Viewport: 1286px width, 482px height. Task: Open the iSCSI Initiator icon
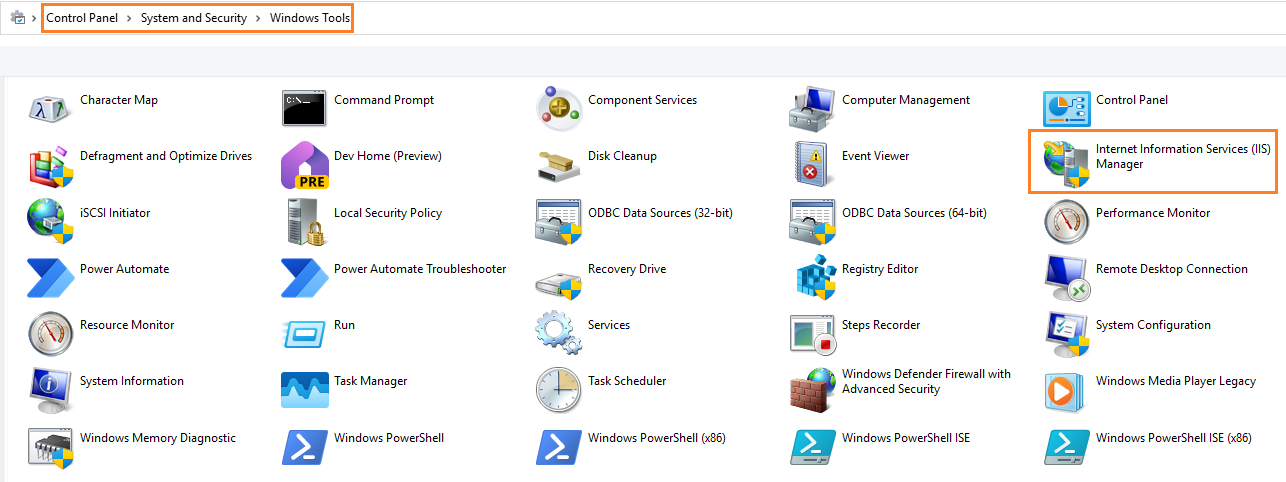point(51,220)
